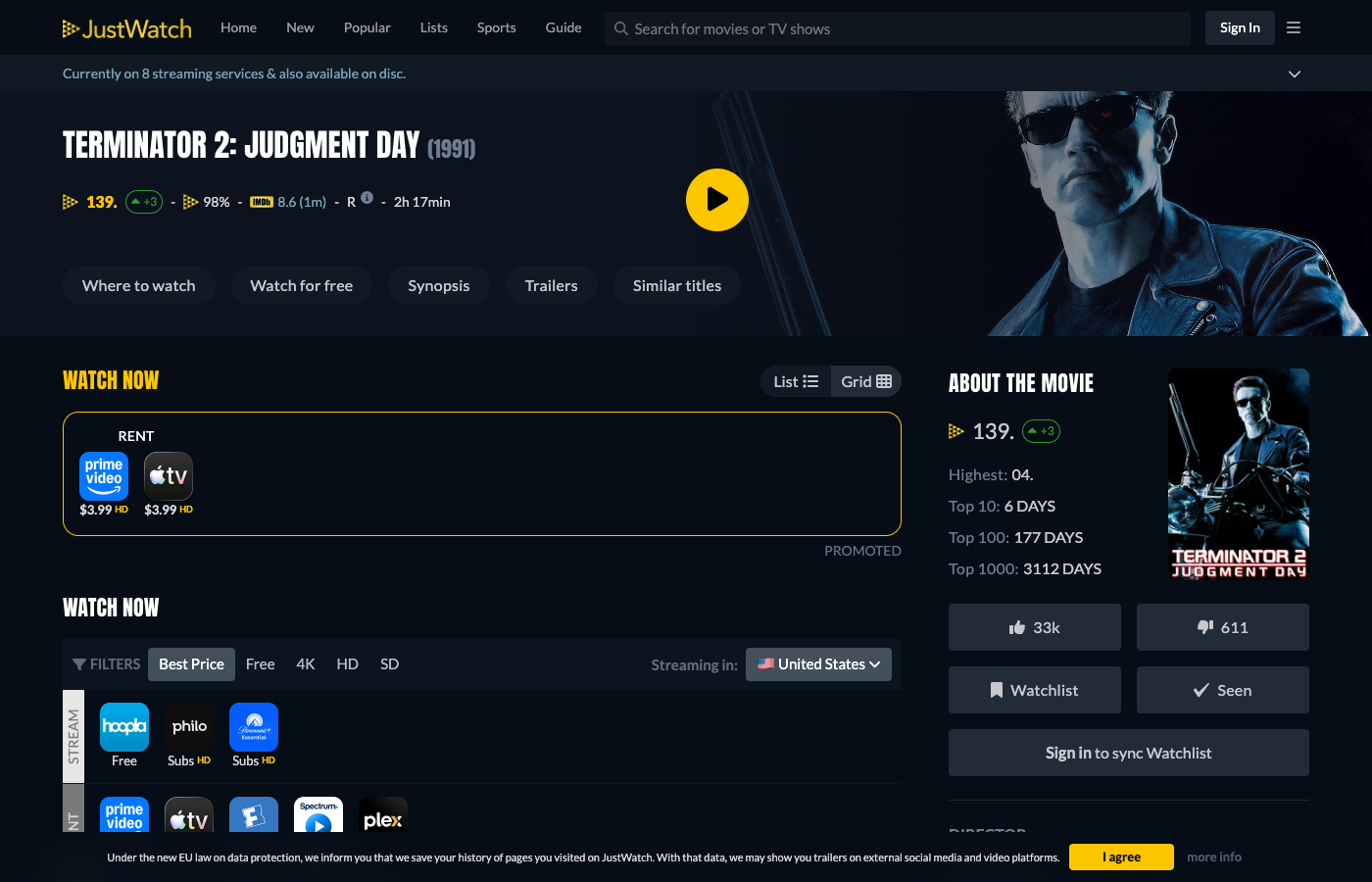Rent on Prime Video for $3.99
The height and width of the screenshot is (882, 1372).
click(104, 477)
